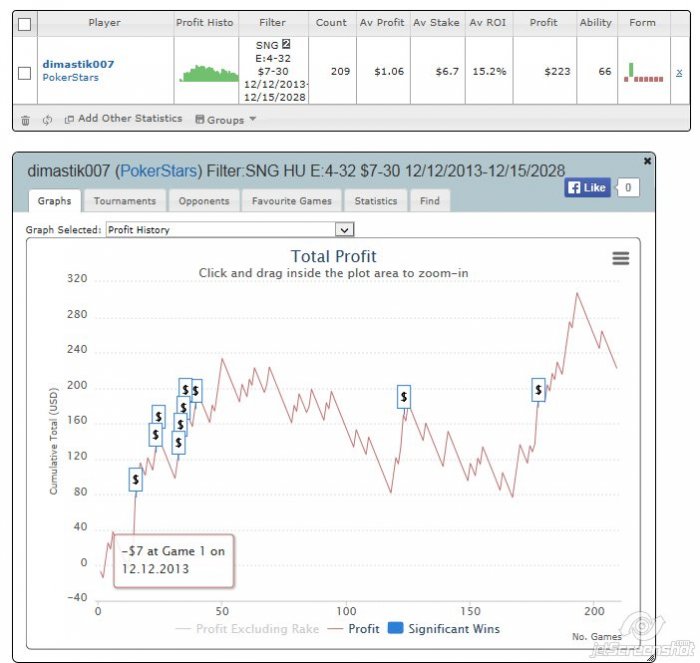Click the Av ROI value 15.2%
700x663 pixels.
[x=489, y=71]
